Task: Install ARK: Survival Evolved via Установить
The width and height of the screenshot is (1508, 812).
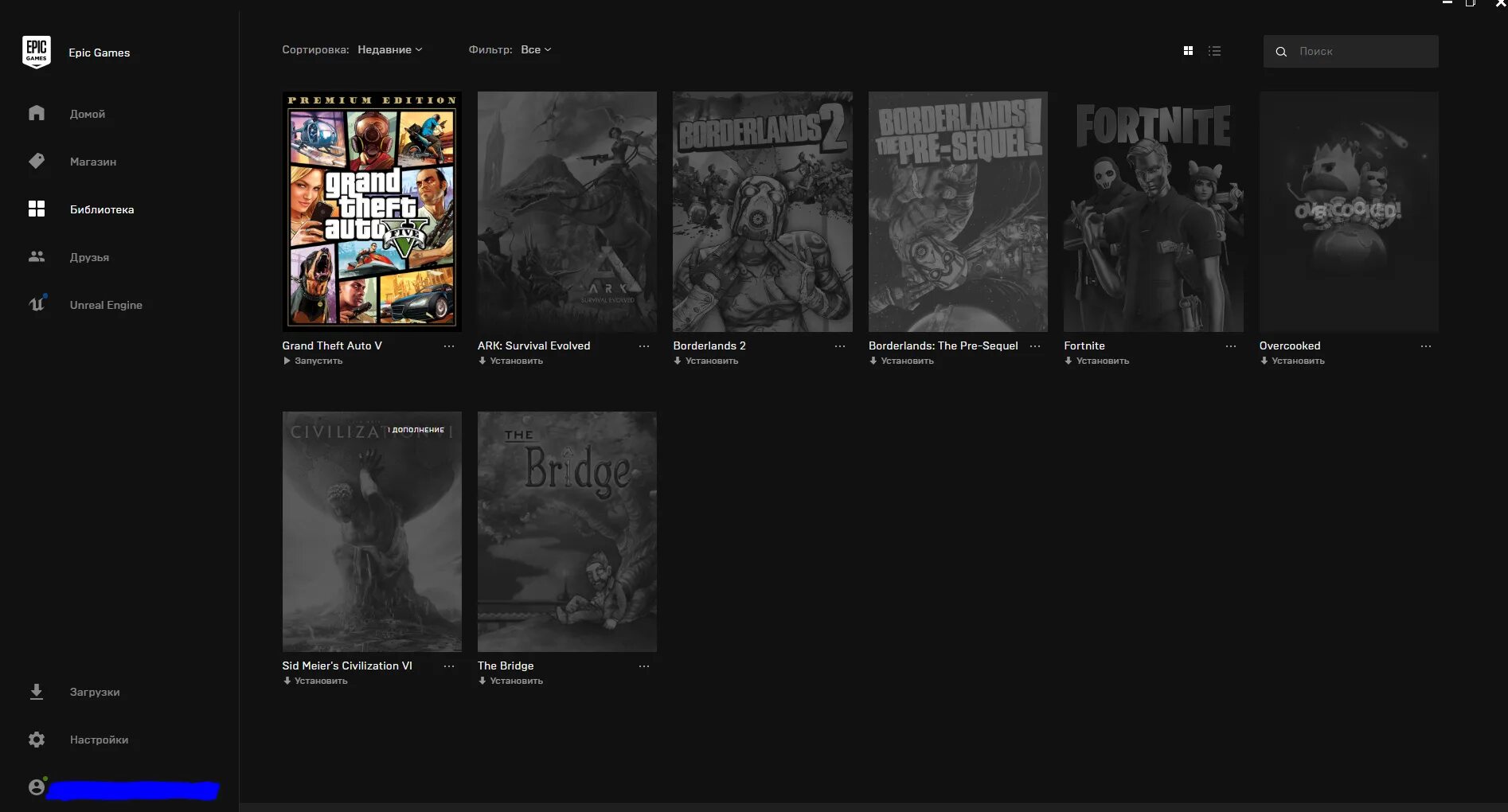Action: point(510,361)
